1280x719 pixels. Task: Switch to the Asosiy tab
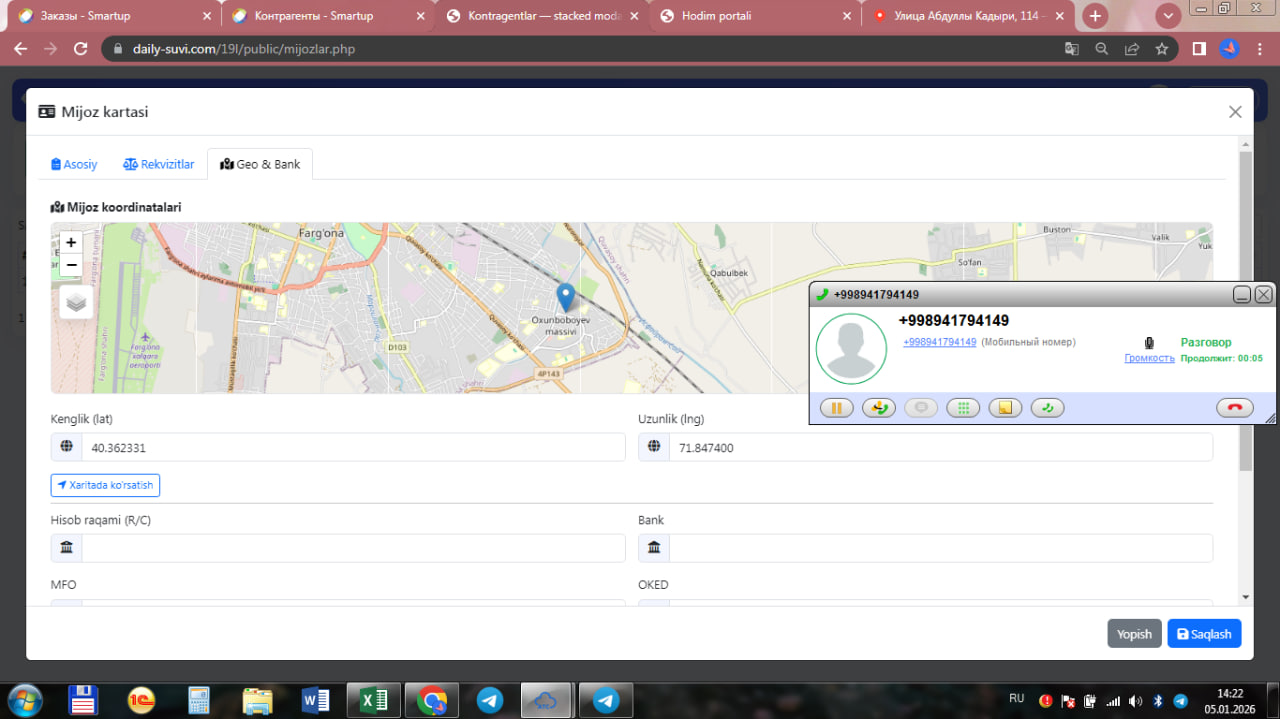[x=74, y=164]
